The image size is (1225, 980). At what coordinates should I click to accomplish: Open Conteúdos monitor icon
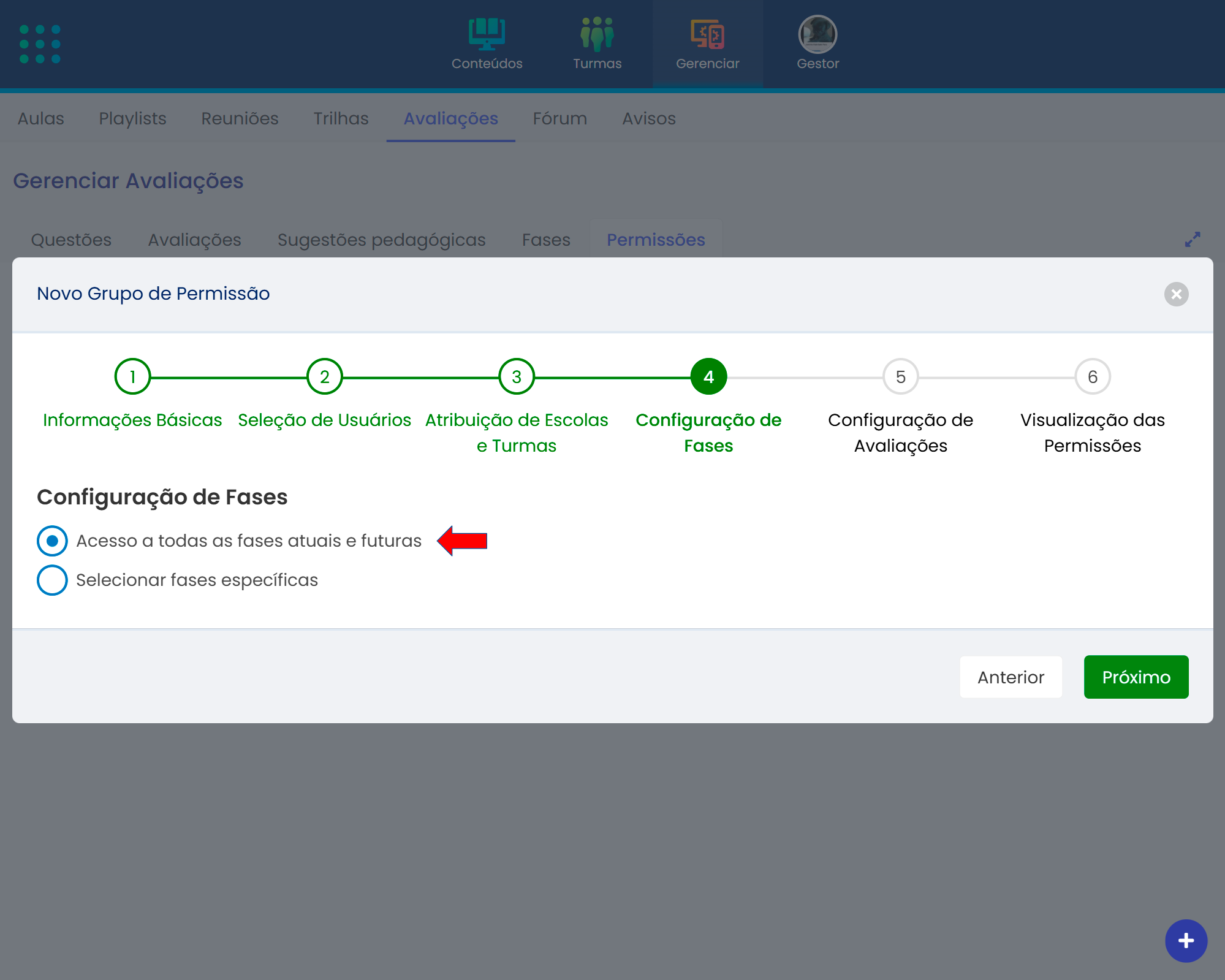[x=487, y=34]
